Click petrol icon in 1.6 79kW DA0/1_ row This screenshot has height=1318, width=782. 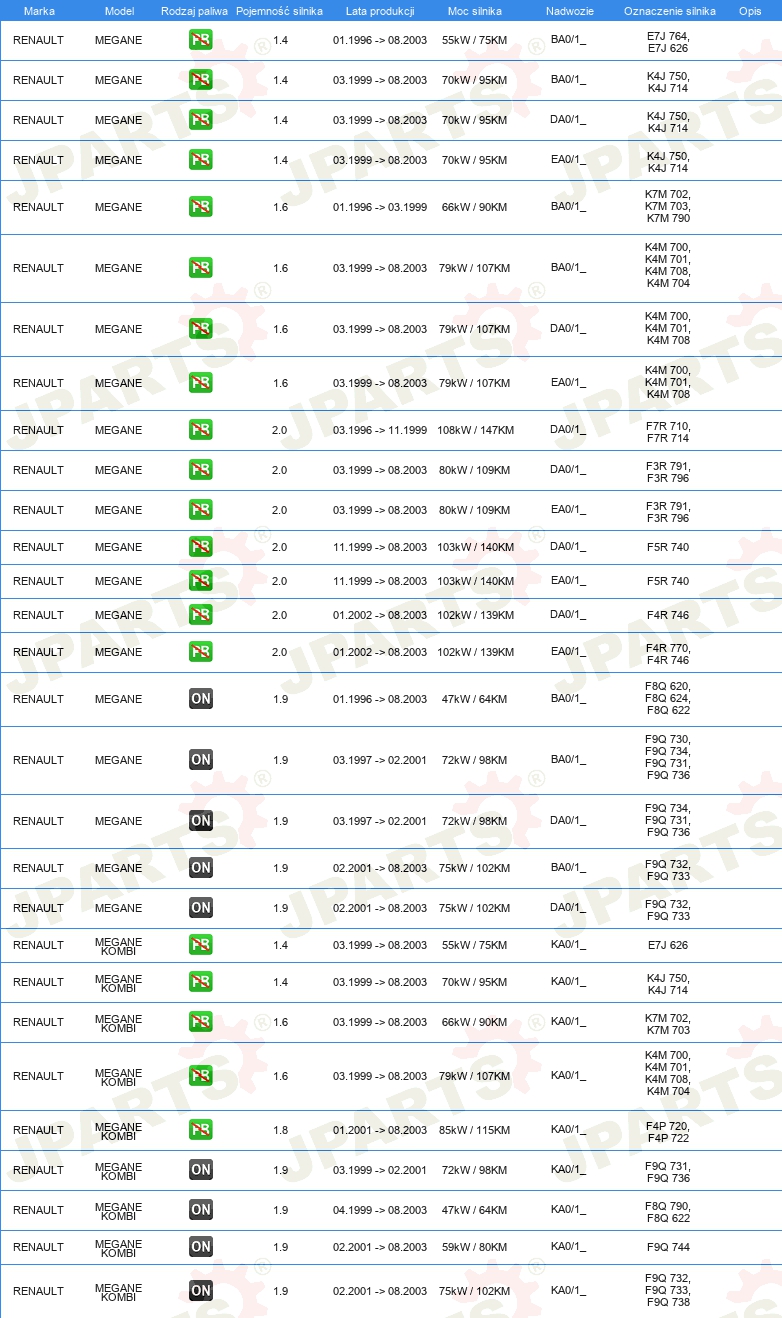pos(201,329)
